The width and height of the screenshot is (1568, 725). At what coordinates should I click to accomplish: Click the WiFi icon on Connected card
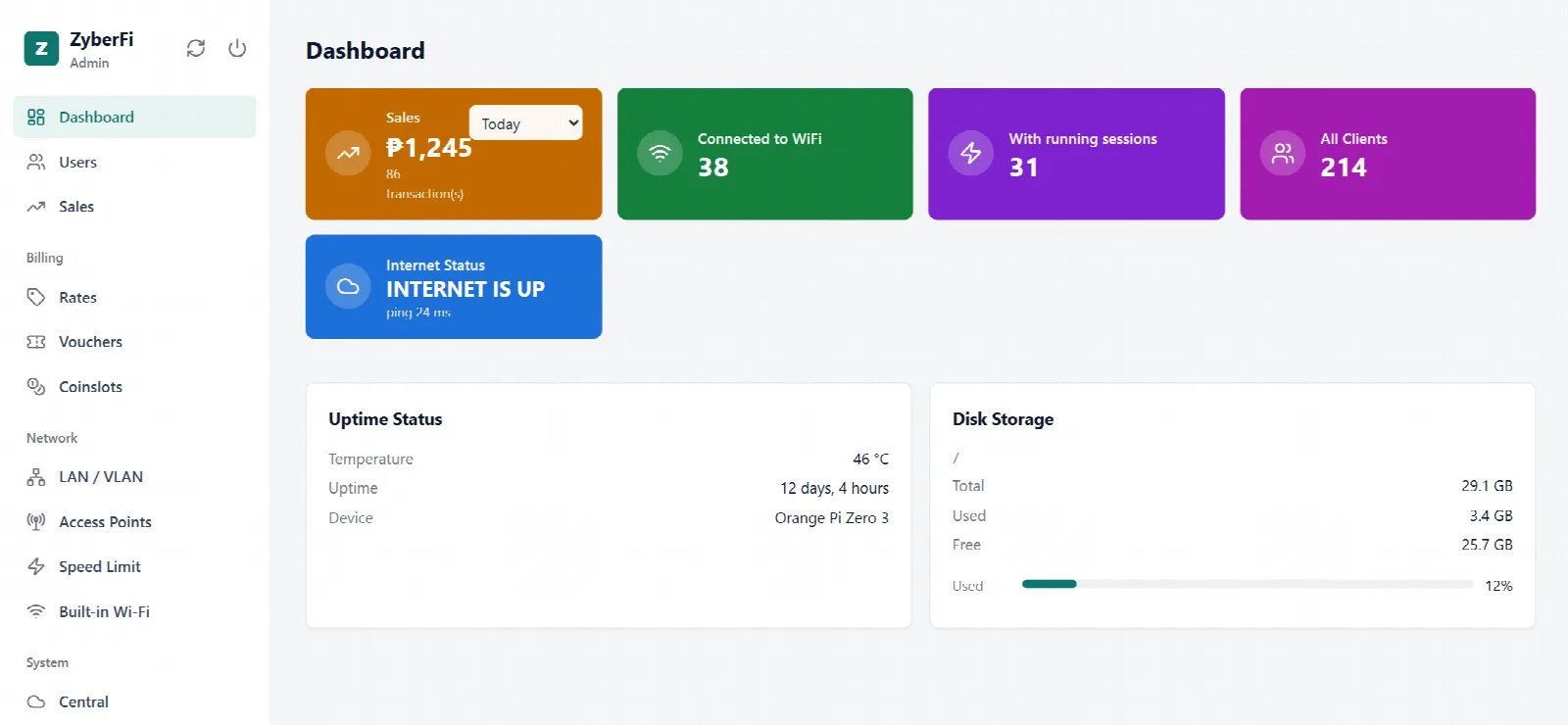click(x=660, y=153)
